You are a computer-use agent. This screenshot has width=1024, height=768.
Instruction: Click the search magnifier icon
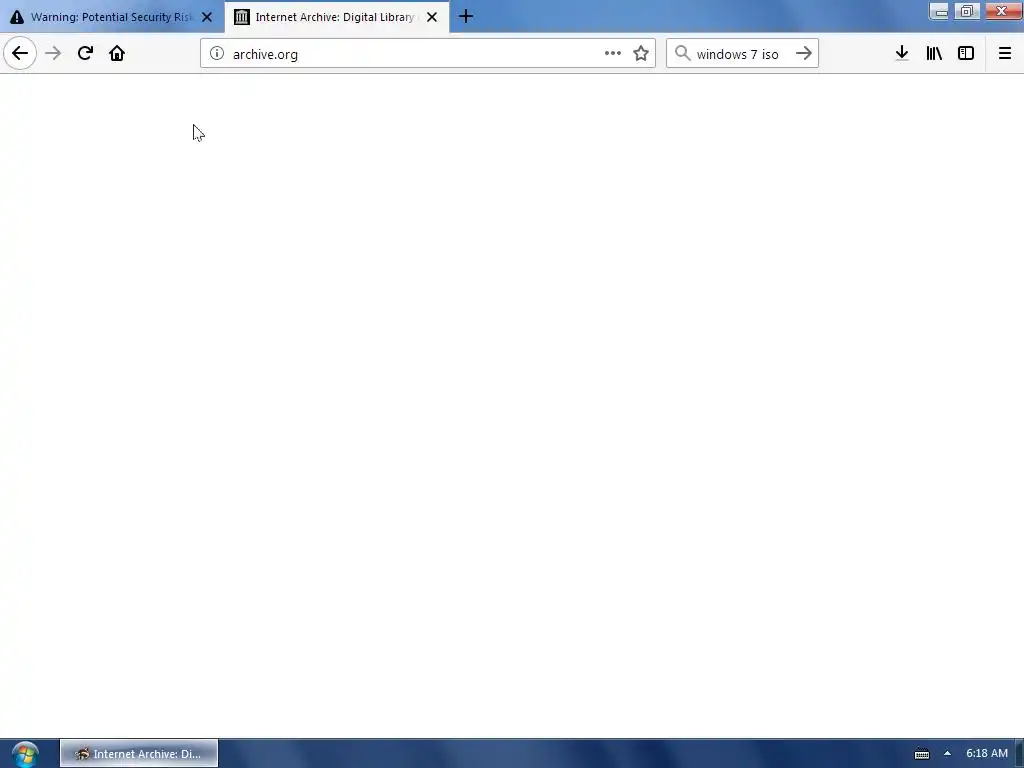click(682, 54)
